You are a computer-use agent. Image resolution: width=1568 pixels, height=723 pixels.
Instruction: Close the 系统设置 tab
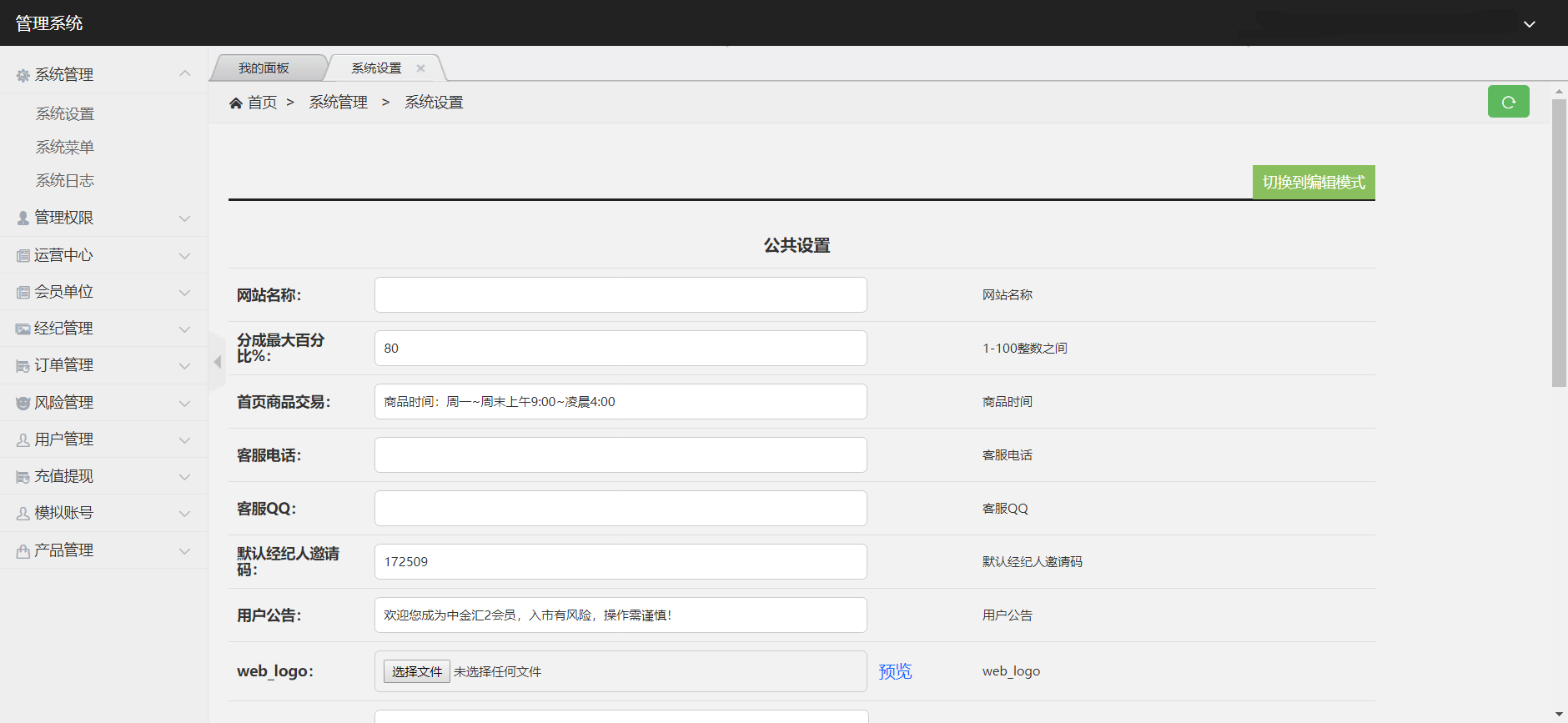pos(420,68)
